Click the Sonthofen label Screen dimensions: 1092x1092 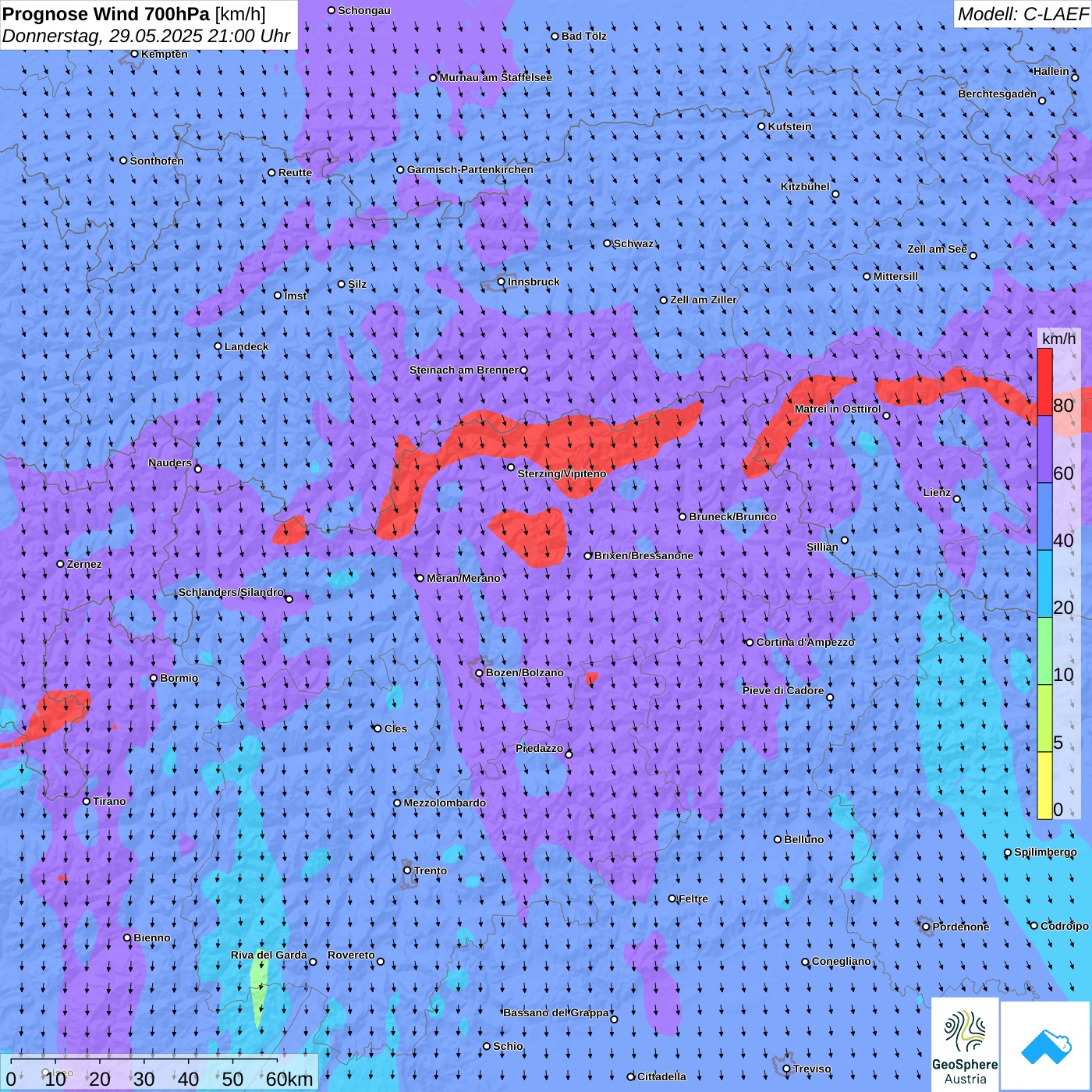(x=157, y=161)
